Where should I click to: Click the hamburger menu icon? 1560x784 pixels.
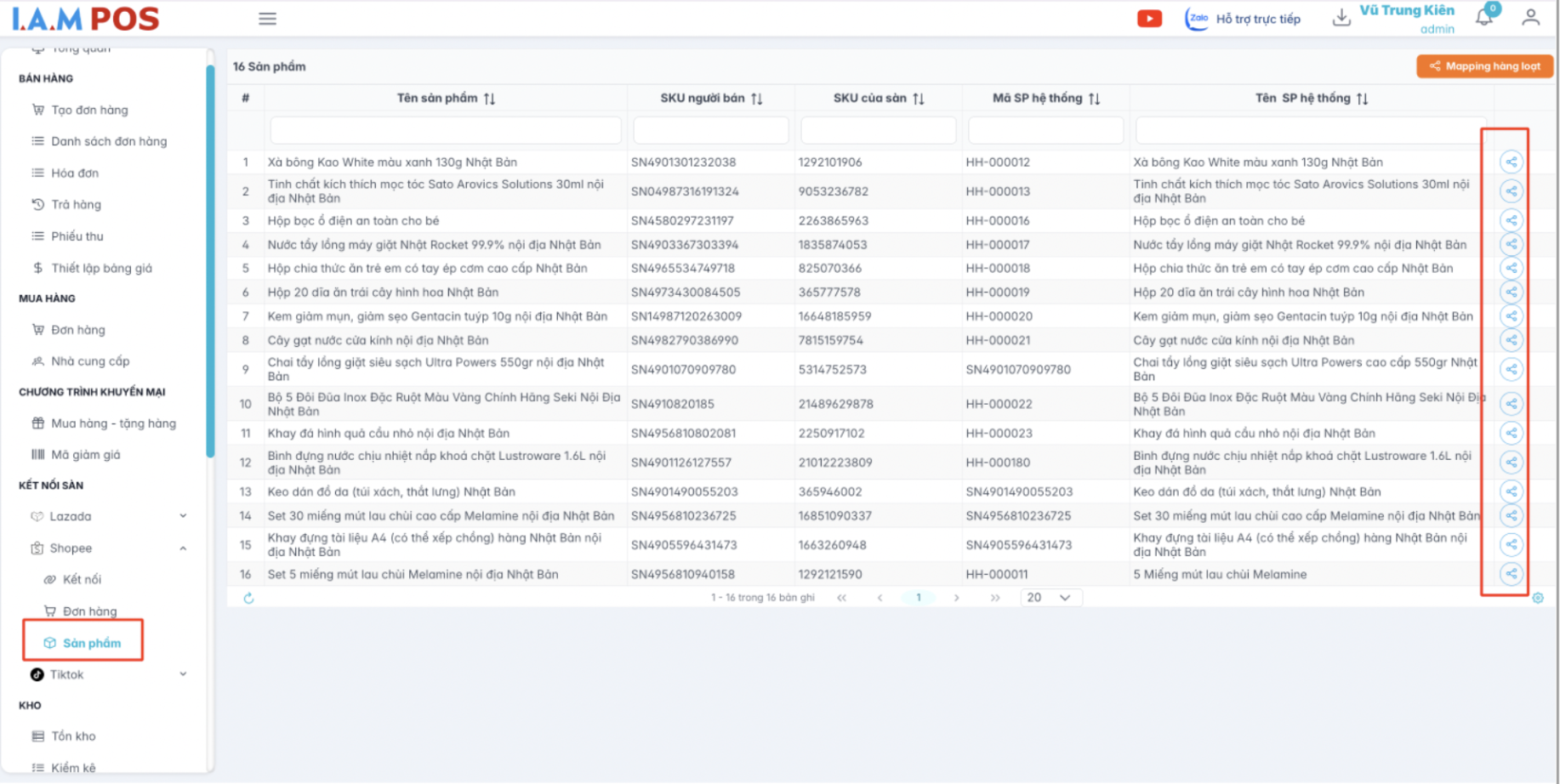pos(267,19)
